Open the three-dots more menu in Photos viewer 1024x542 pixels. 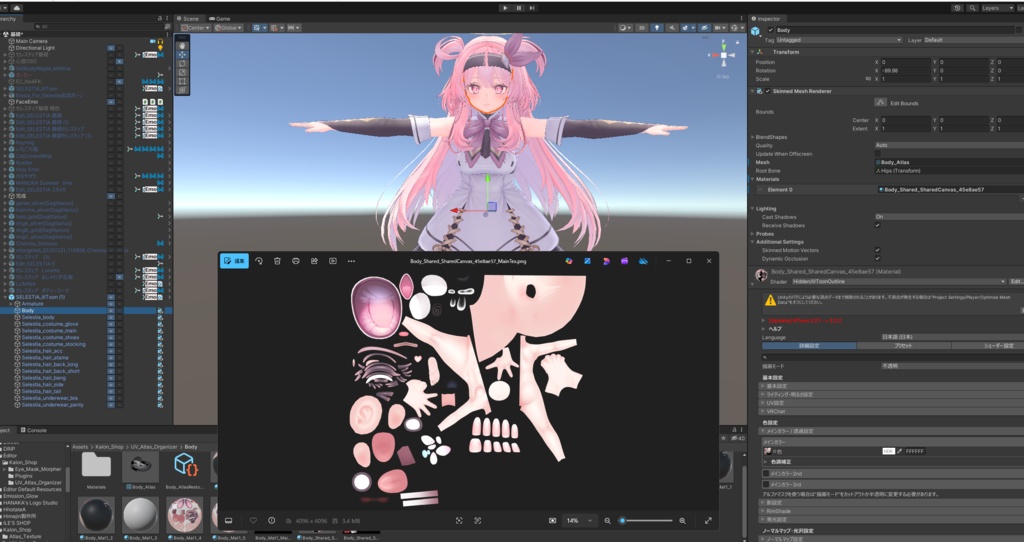(351, 261)
